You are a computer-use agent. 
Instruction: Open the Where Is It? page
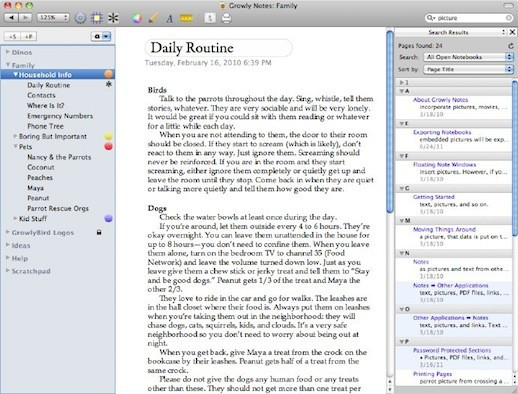click(x=46, y=106)
